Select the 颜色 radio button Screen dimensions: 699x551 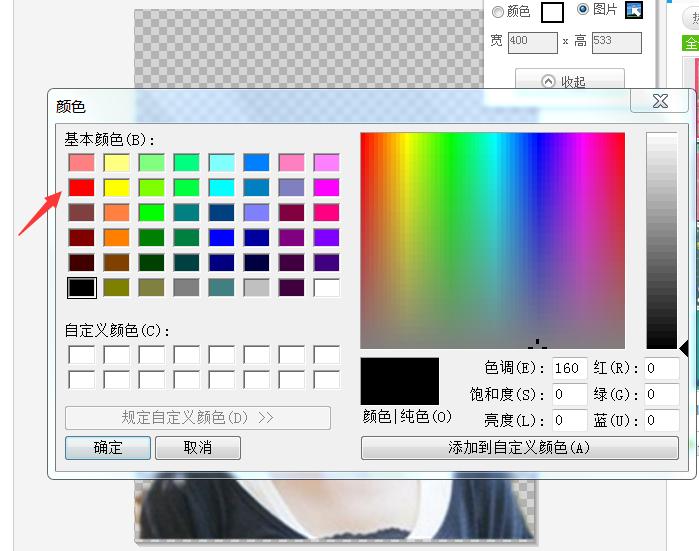[x=498, y=11]
